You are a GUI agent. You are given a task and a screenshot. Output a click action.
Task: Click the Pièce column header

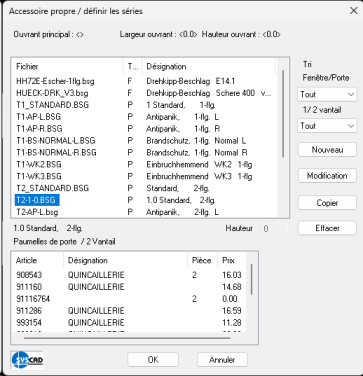(202, 260)
